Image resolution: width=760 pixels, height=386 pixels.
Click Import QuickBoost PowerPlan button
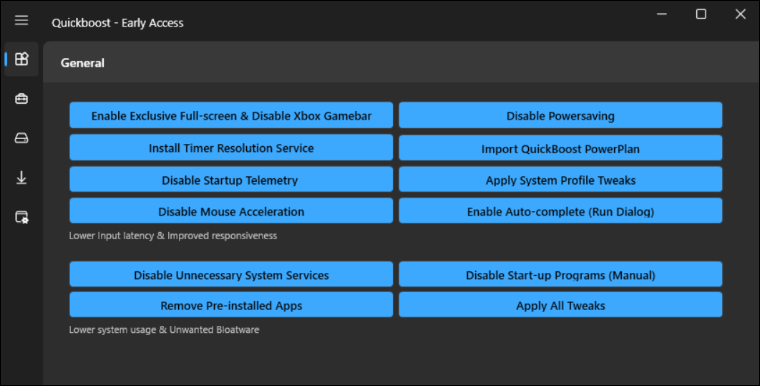pyautogui.click(x=560, y=148)
